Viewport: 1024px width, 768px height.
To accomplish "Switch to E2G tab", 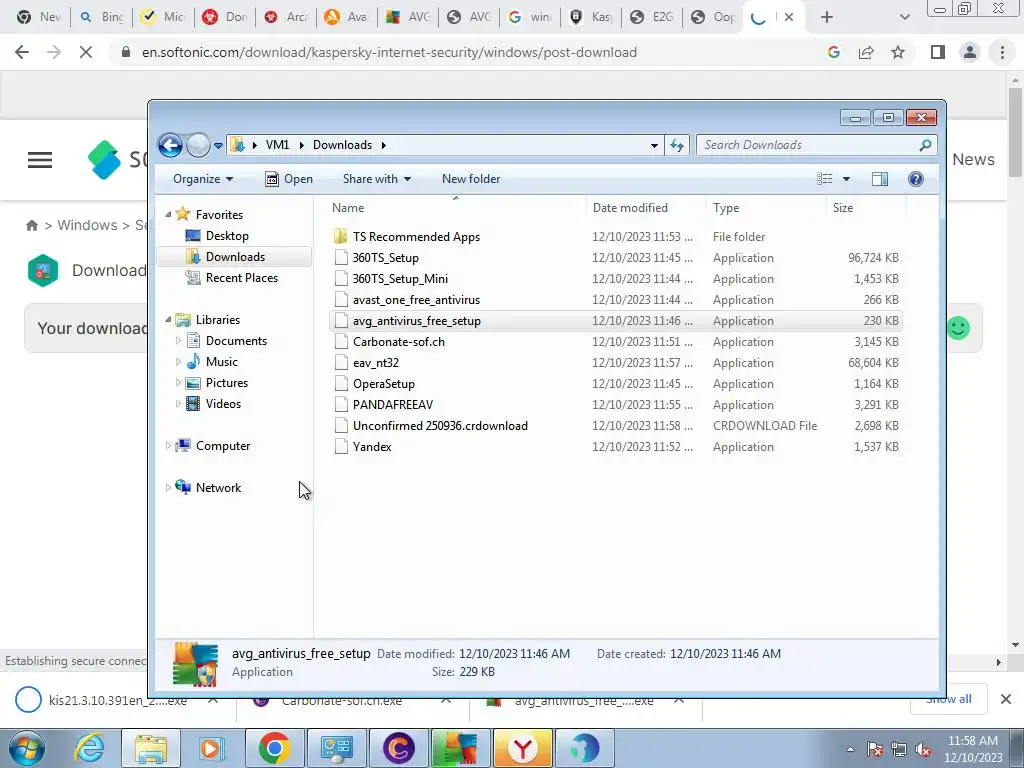I will [x=652, y=17].
